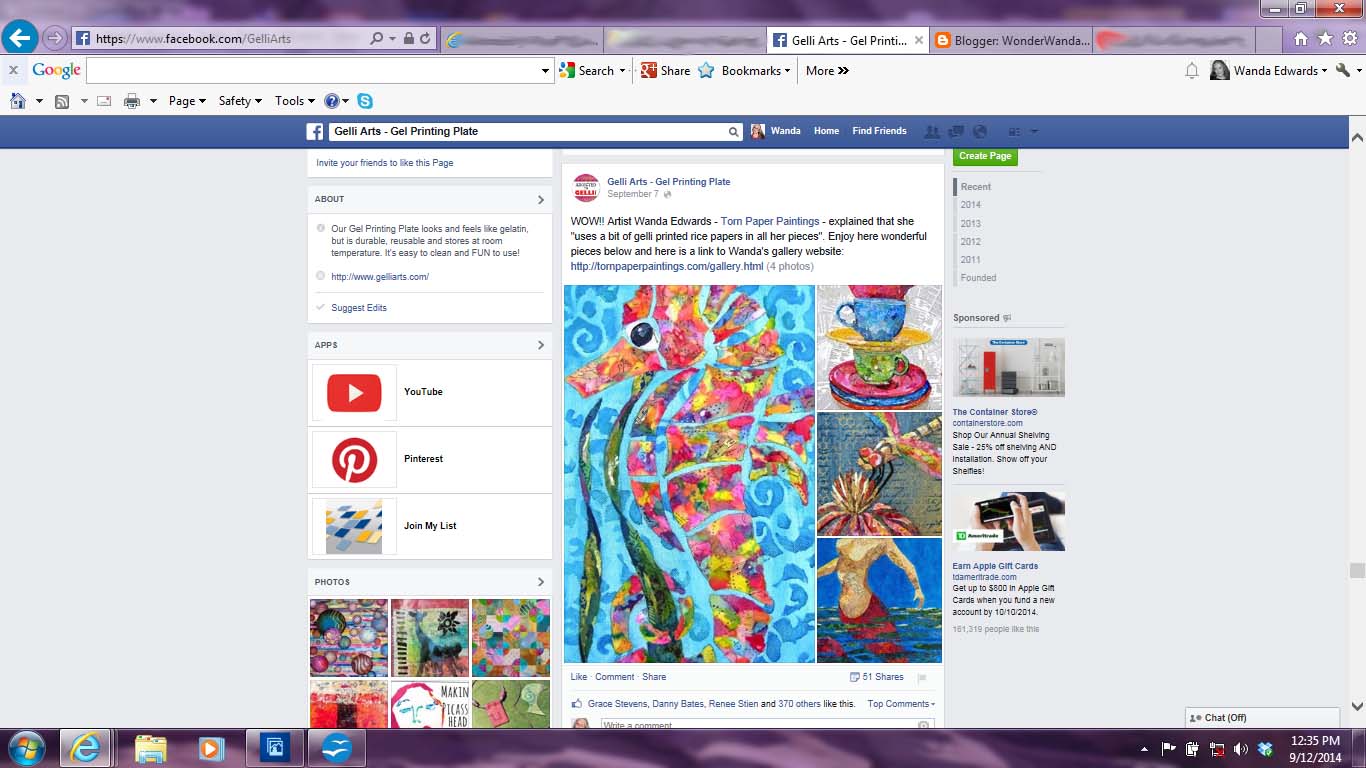The height and width of the screenshot is (768, 1366).
Task: Open the Google search box history dropdown
Action: coord(545,70)
